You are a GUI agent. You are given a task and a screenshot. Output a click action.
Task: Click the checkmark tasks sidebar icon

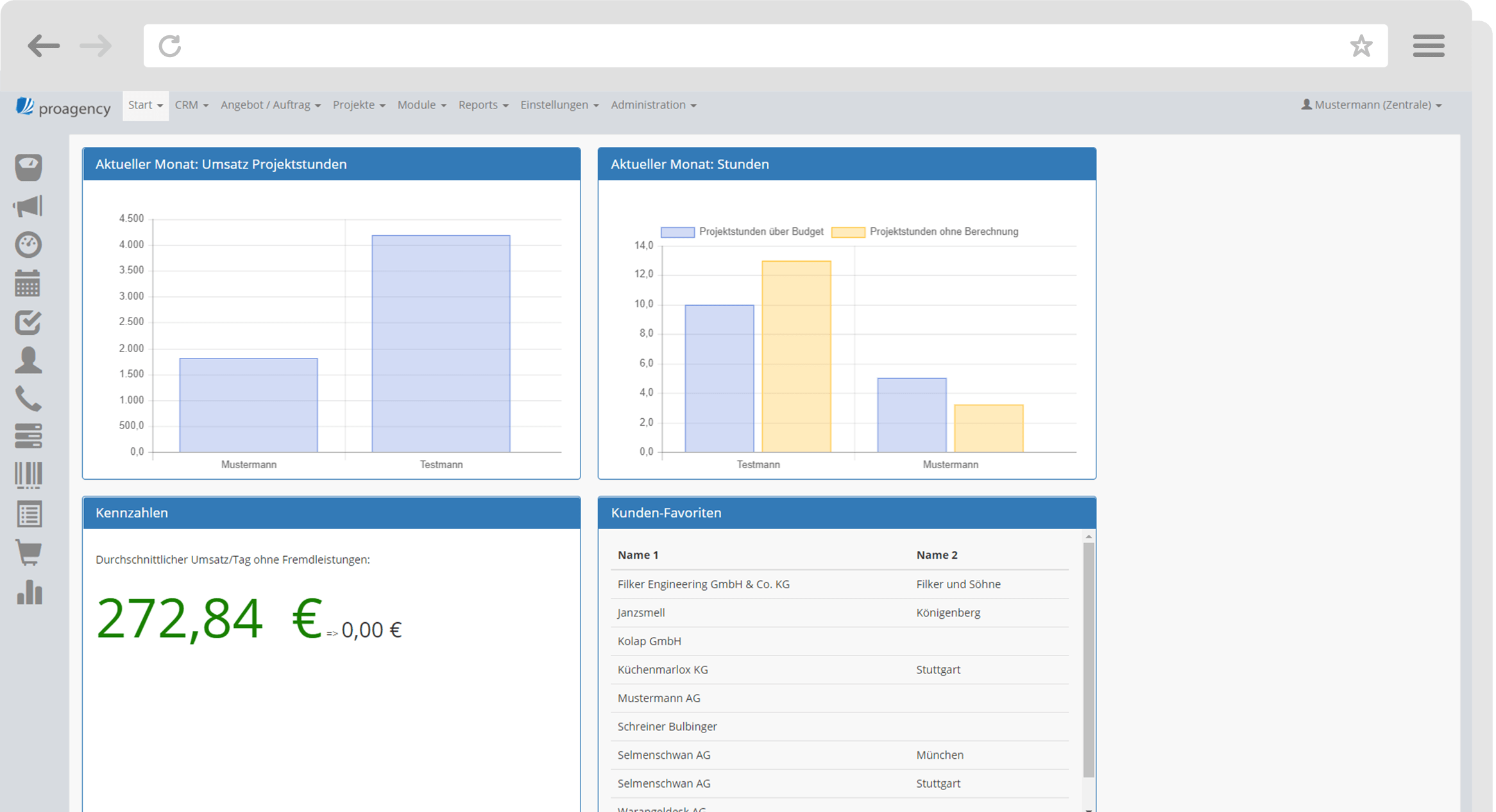click(28, 322)
